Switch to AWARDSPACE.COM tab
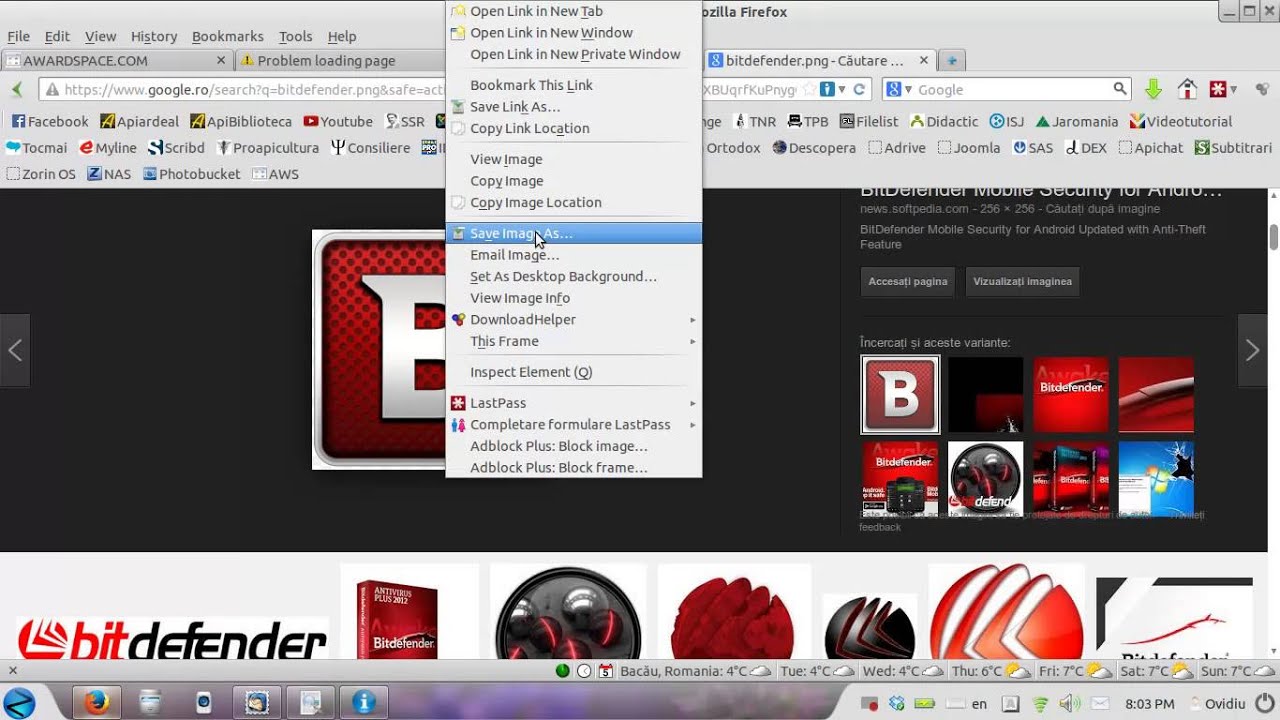1280x720 pixels. coord(116,61)
